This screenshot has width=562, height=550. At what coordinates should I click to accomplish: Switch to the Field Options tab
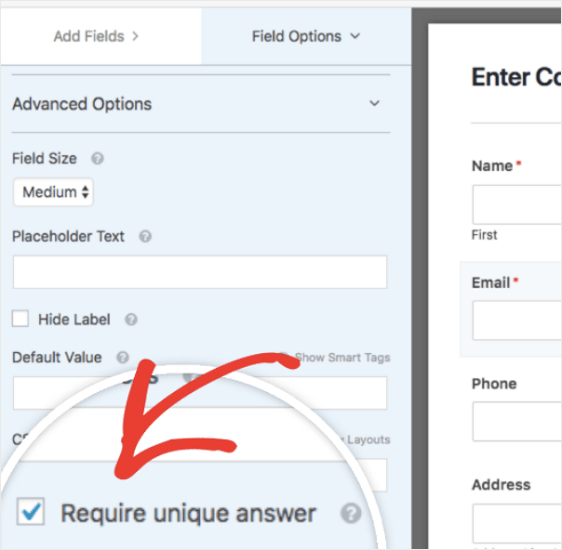click(x=306, y=36)
